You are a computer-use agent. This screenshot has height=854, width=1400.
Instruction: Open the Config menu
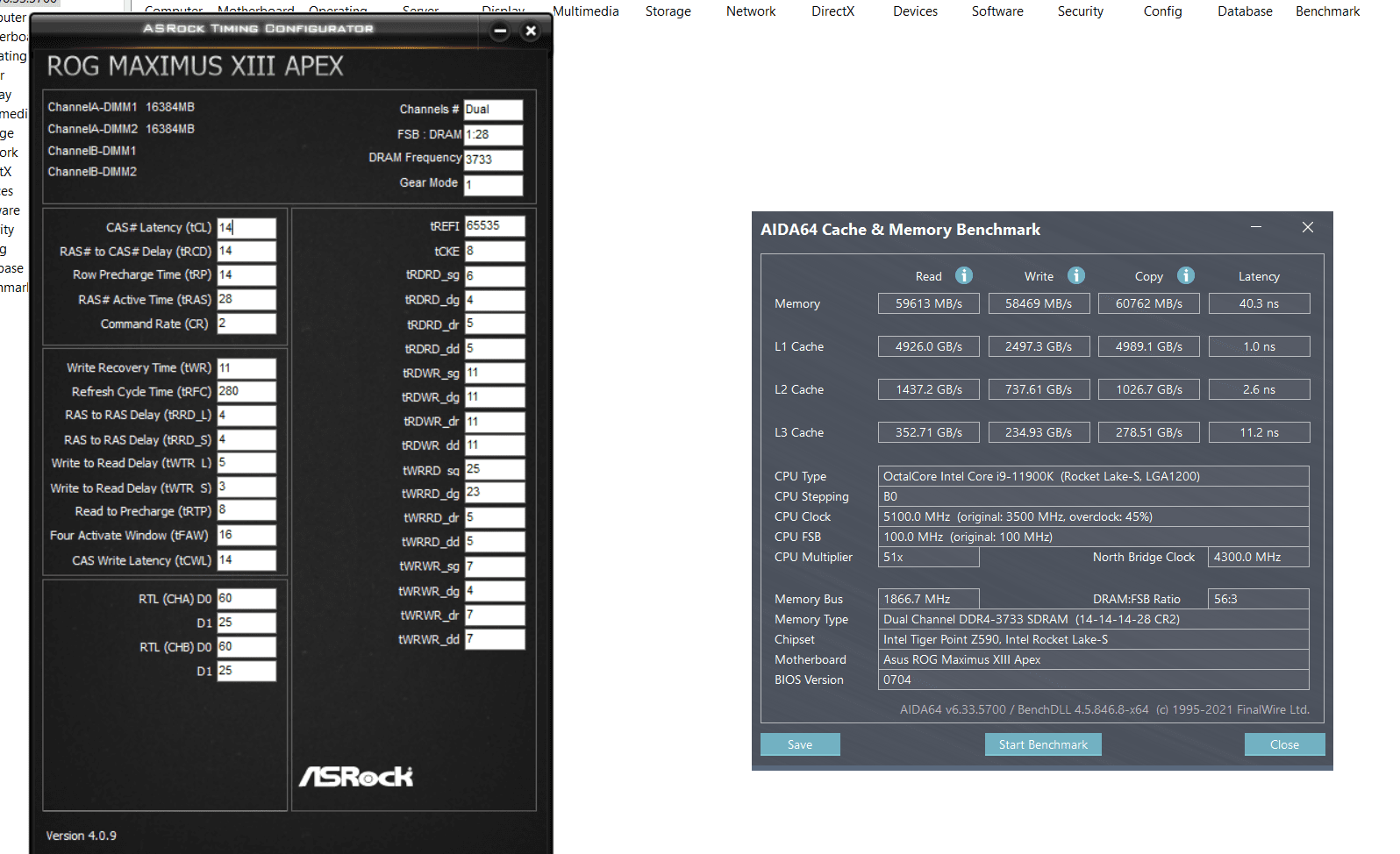1163,11
